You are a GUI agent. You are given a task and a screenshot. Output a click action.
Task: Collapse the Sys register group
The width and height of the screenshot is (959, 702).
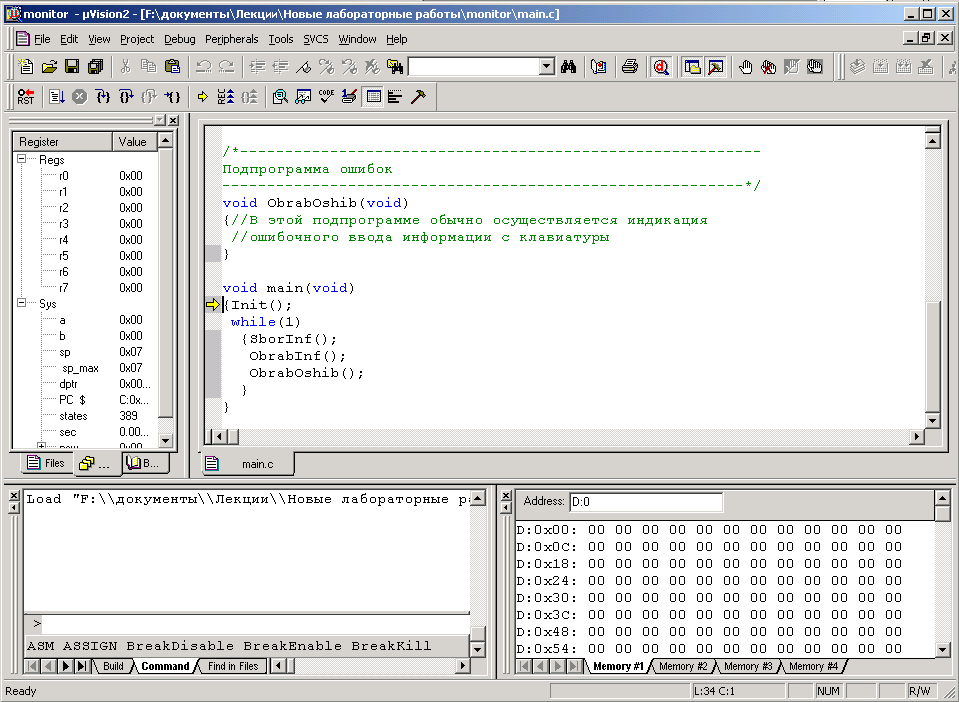tap(22, 303)
